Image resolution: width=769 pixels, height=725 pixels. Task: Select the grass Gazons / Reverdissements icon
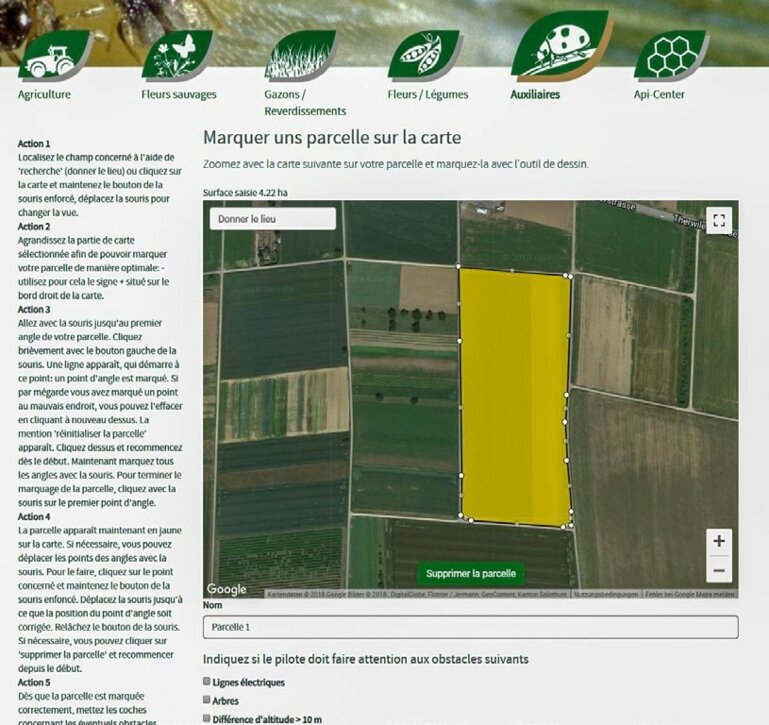coord(298,55)
